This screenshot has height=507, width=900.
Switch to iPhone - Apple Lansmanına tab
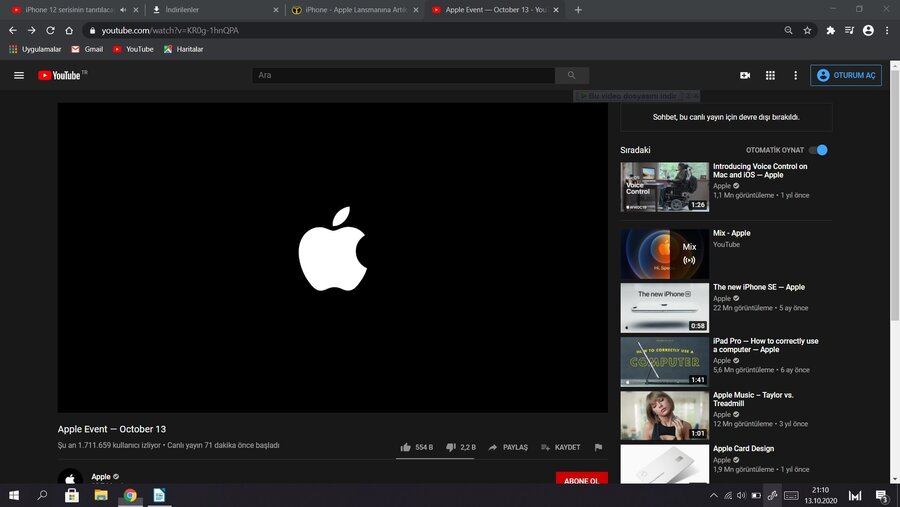[355, 10]
